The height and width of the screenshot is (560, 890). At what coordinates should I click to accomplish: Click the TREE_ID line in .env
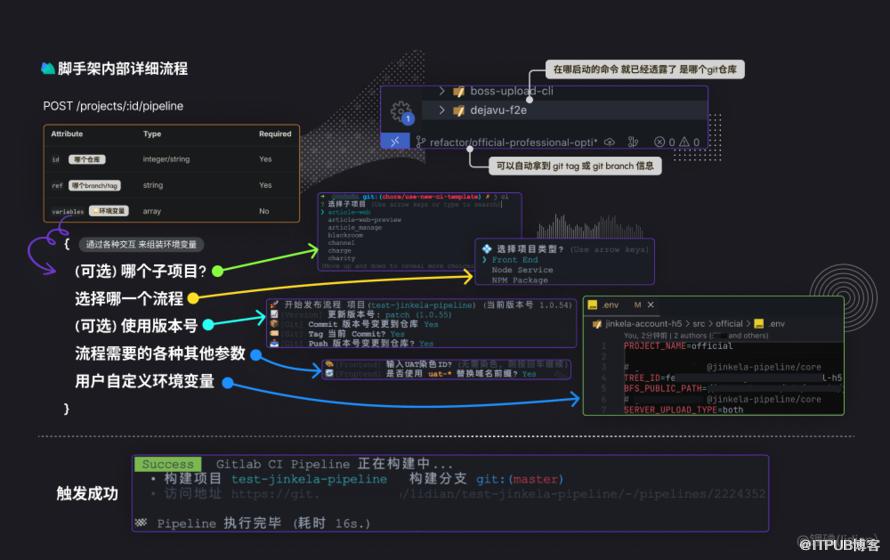pyautogui.click(x=732, y=377)
